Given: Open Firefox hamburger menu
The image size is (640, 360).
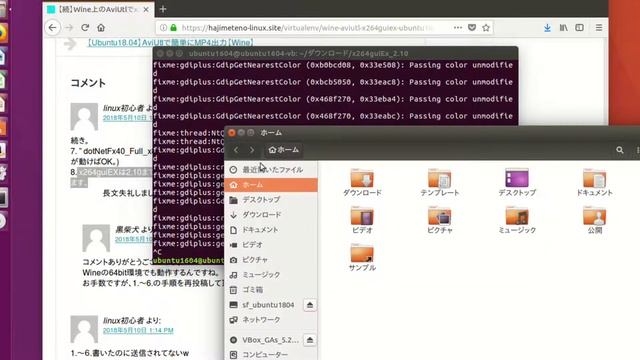Looking at the screenshot, I should pos(599,28).
